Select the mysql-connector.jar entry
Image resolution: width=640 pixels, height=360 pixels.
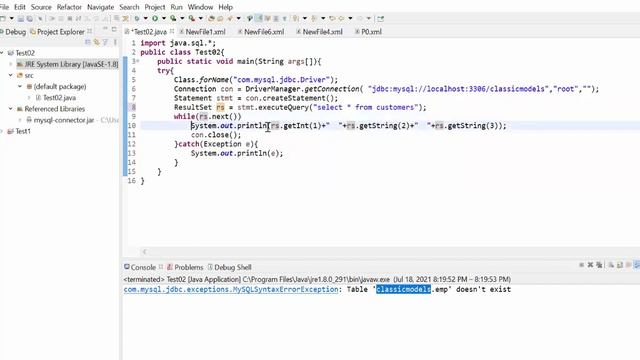tap(64, 120)
